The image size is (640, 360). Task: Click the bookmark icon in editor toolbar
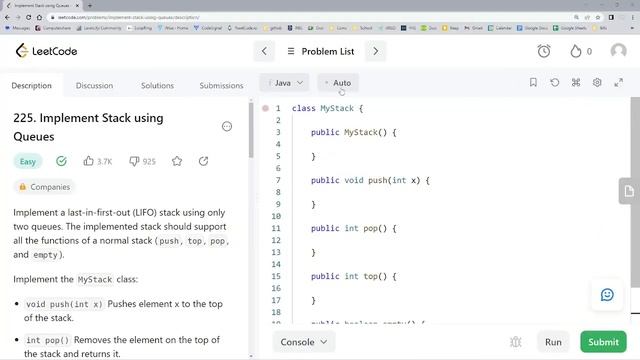(533, 82)
